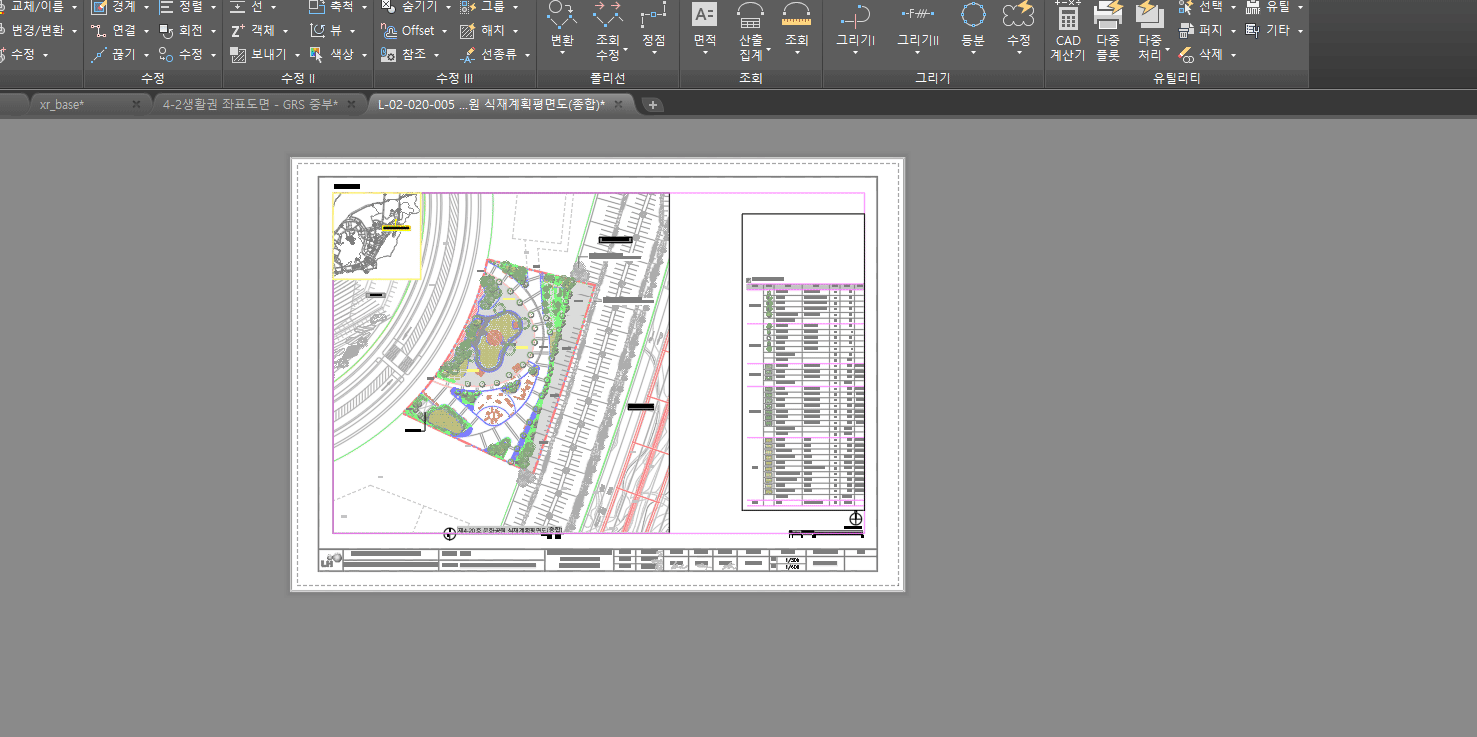Screen dimensions: 1477x737
Task: Click the 참조 (reference) tool icon
Action: tap(389, 55)
